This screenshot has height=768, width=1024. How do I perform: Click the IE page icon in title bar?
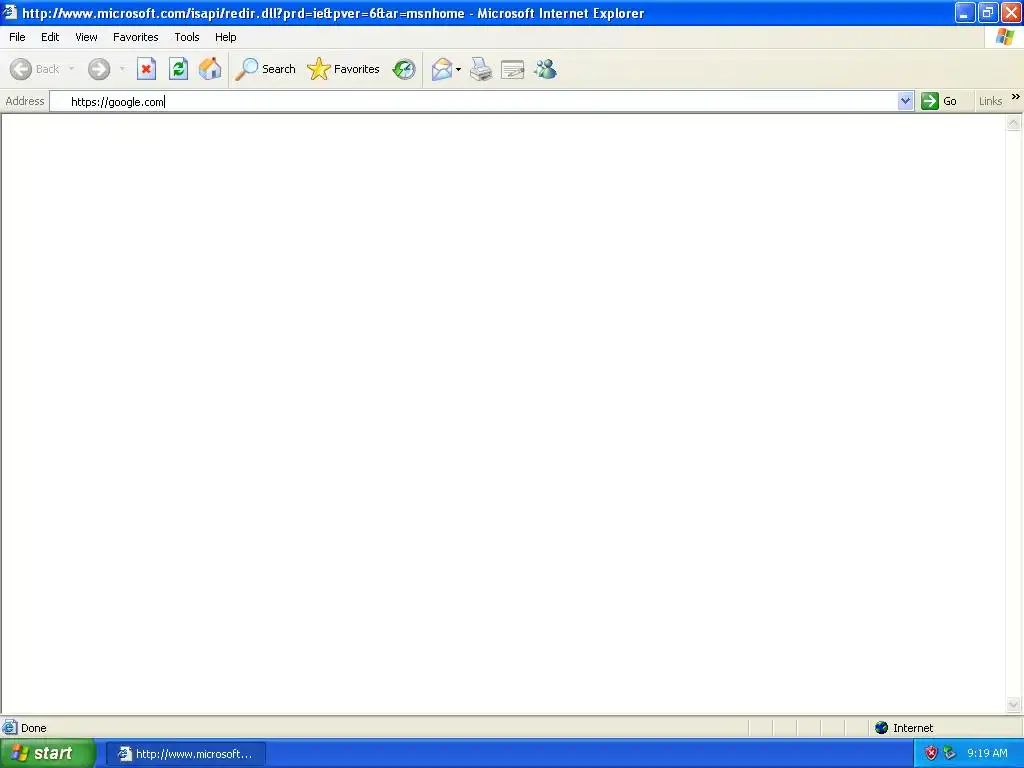point(10,12)
